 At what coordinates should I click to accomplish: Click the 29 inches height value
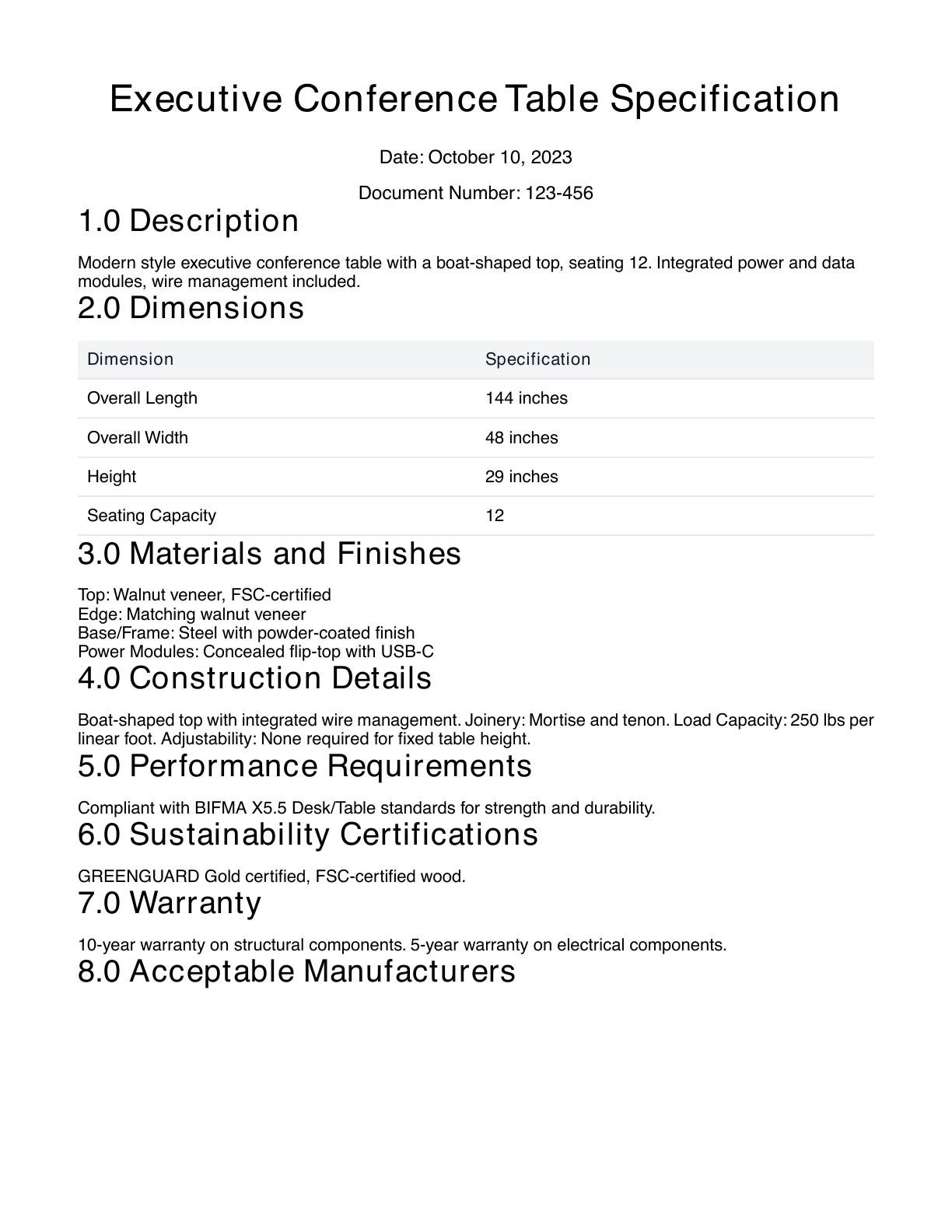(x=521, y=477)
